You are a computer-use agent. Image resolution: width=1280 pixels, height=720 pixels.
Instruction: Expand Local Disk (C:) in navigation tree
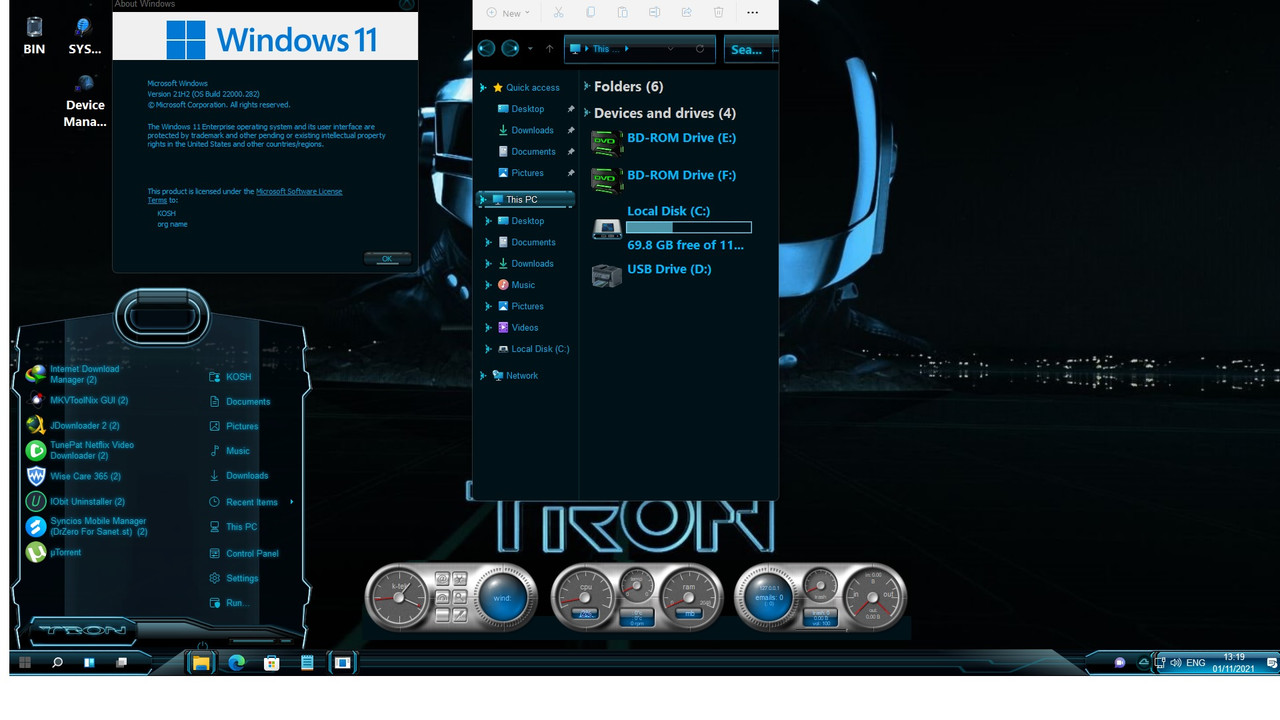click(x=489, y=349)
